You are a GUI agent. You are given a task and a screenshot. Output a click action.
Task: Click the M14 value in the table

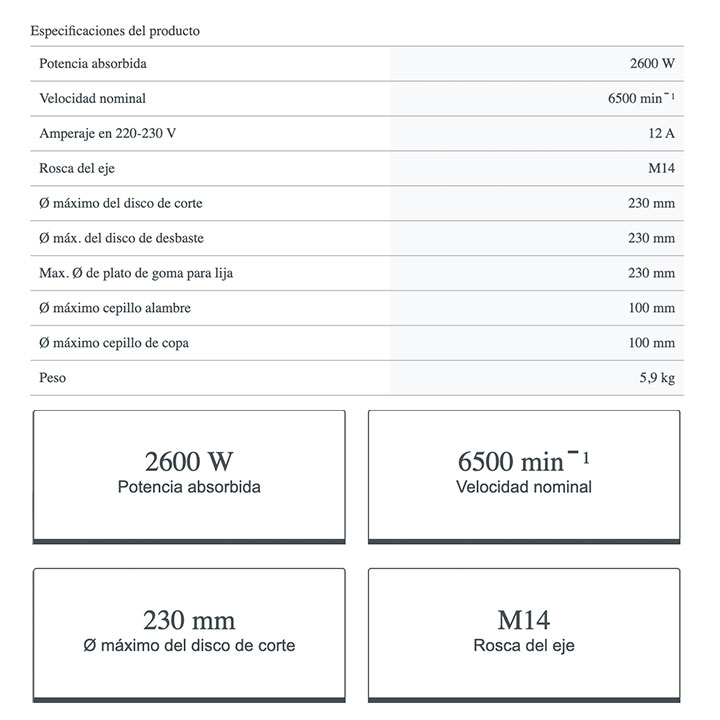pyautogui.click(x=661, y=168)
